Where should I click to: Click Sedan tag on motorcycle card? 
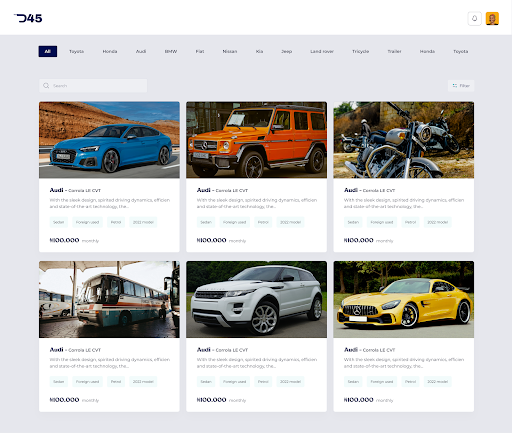353,222
